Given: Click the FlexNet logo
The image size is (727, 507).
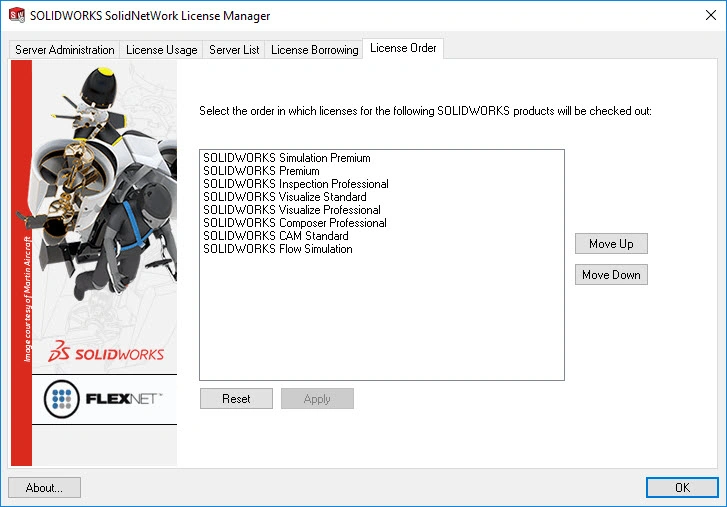Looking at the screenshot, I should tap(103, 399).
